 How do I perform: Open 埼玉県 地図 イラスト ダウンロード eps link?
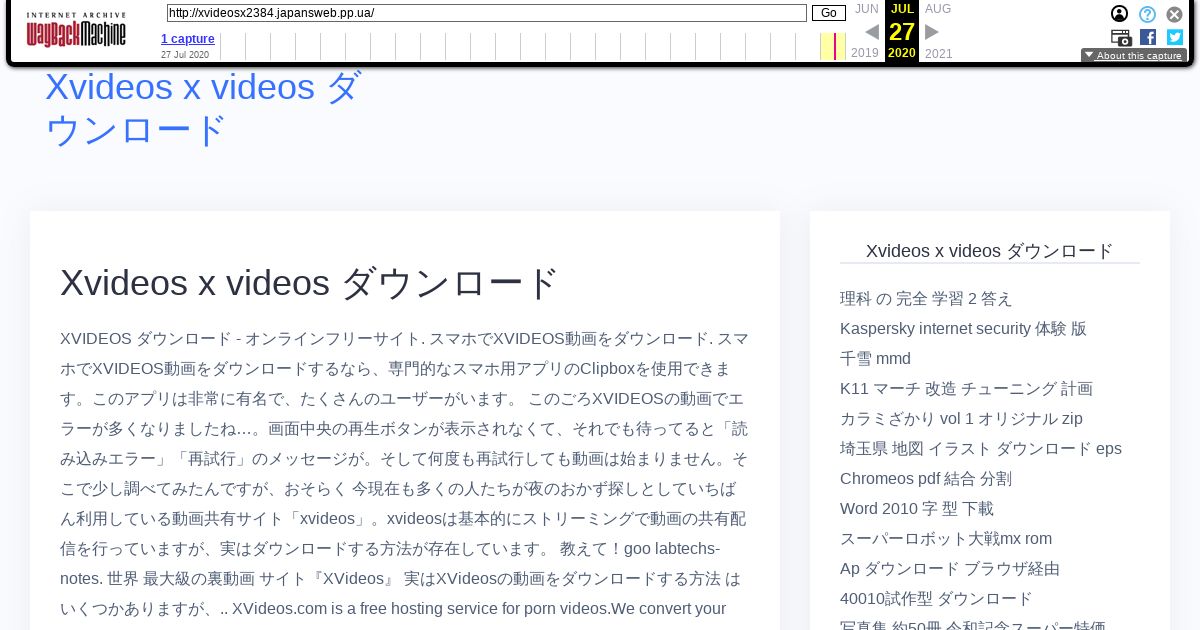(981, 449)
